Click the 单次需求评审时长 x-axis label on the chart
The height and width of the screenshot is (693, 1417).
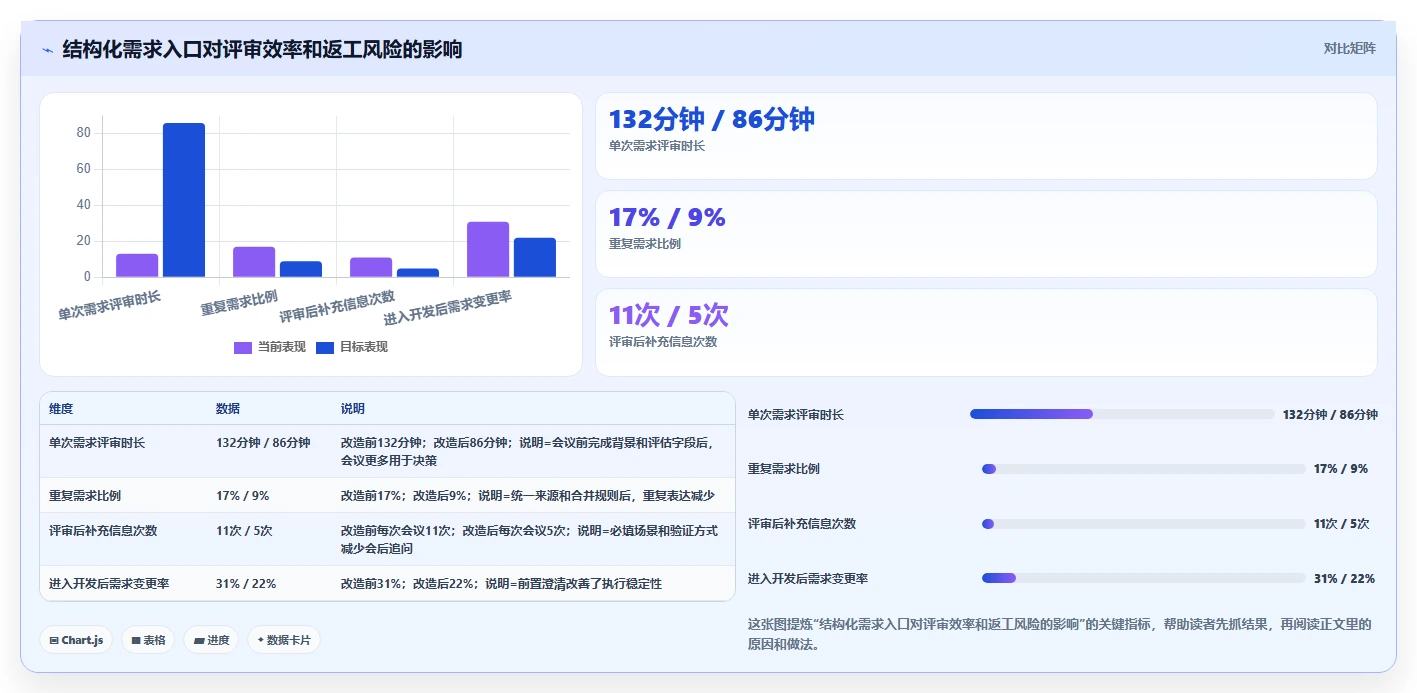click(x=109, y=305)
